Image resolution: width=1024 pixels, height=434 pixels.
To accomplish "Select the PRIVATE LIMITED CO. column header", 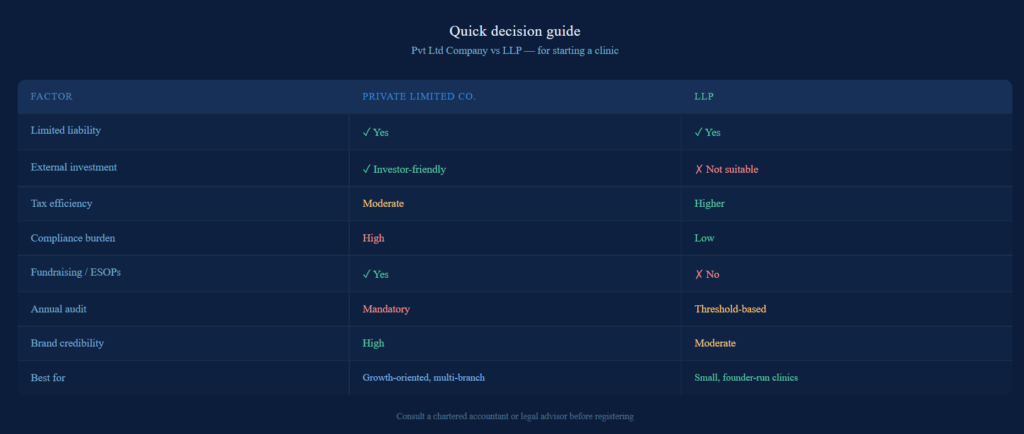I will pyautogui.click(x=419, y=97).
